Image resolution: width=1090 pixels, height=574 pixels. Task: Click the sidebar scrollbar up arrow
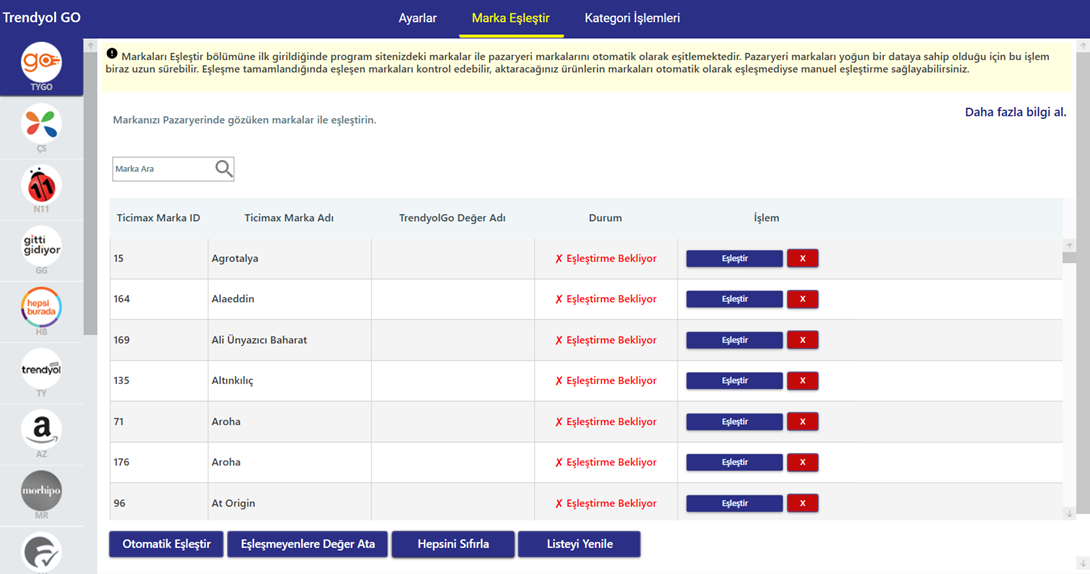(90, 45)
